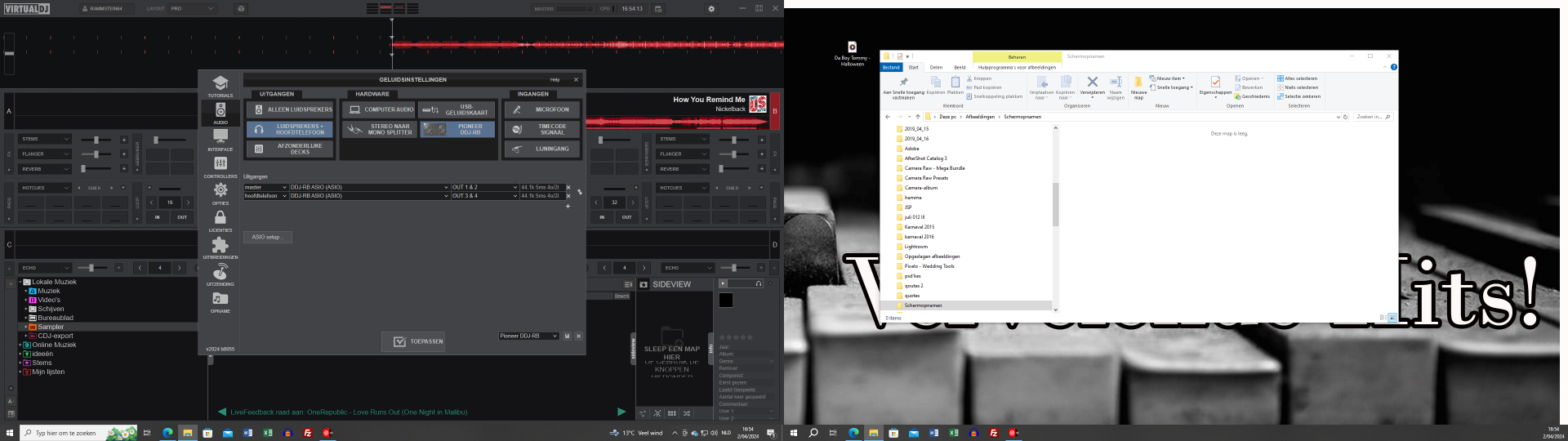Screen dimensions: 1568x441
Task: Click Selectie omkeren in Explorer ribbon
Action: tap(1298, 96)
